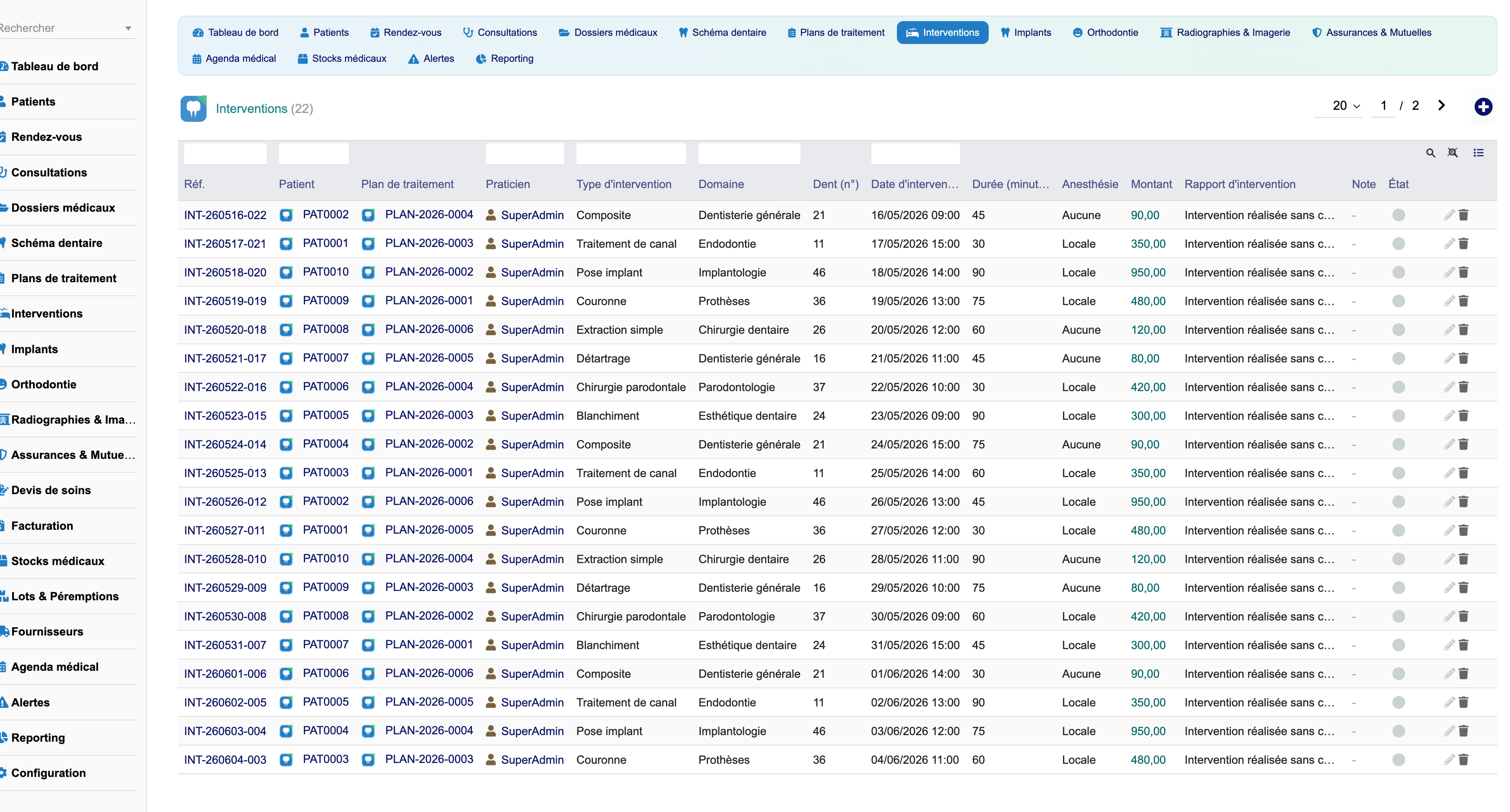Click the Date d'intervention filter field
This screenshot has width=1510, height=812.
pos(915,153)
